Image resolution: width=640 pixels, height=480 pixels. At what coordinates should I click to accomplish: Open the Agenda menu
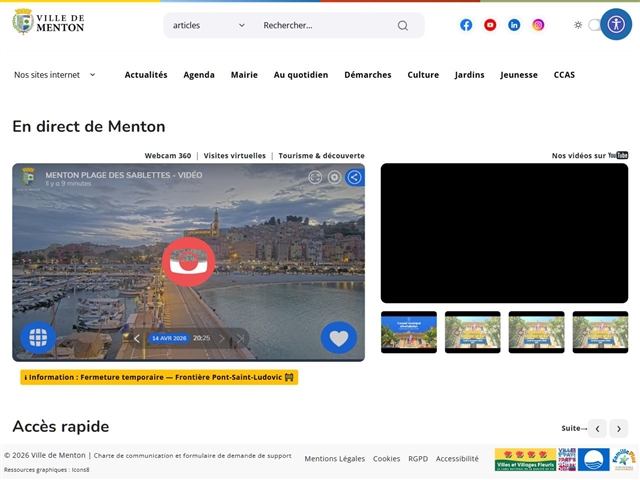pyautogui.click(x=199, y=75)
